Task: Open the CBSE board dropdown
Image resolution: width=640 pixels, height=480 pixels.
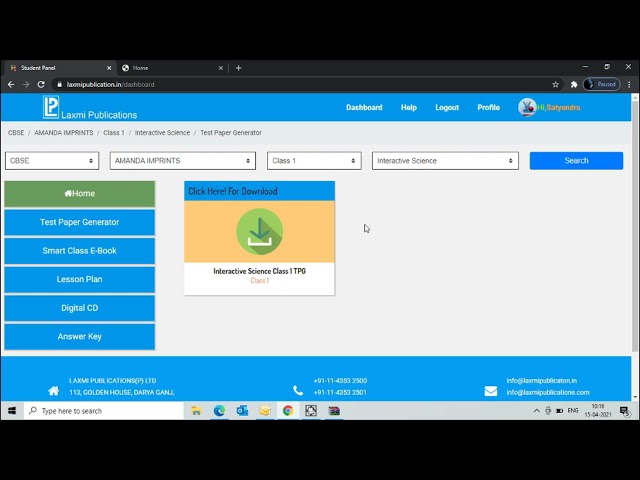Action: click(x=52, y=161)
